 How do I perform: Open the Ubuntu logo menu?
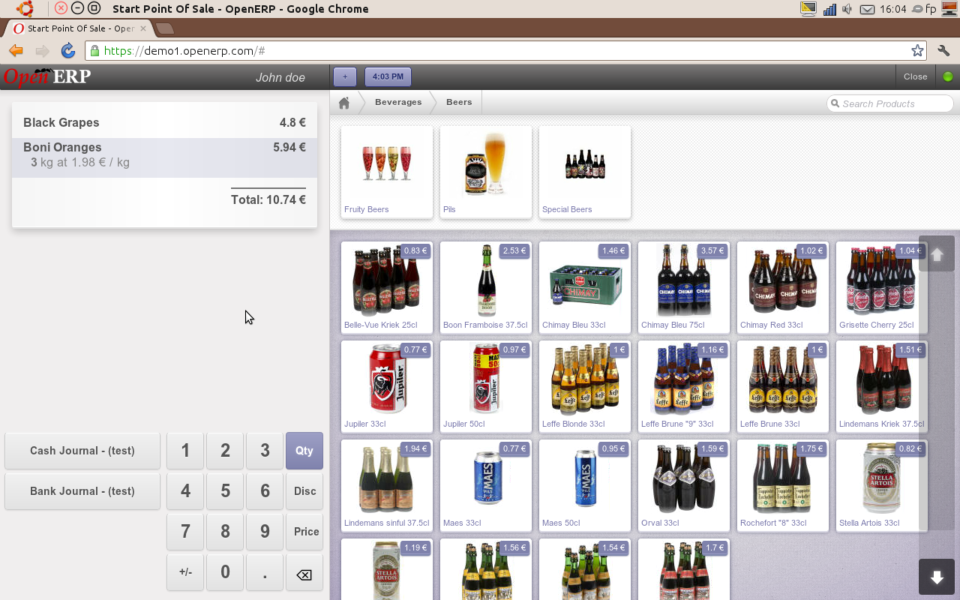25,9
